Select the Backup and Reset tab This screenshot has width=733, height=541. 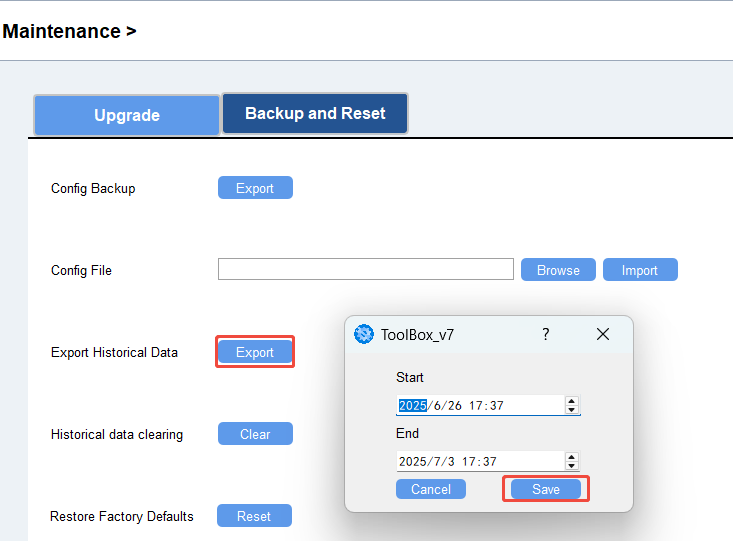[x=315, y=114]
